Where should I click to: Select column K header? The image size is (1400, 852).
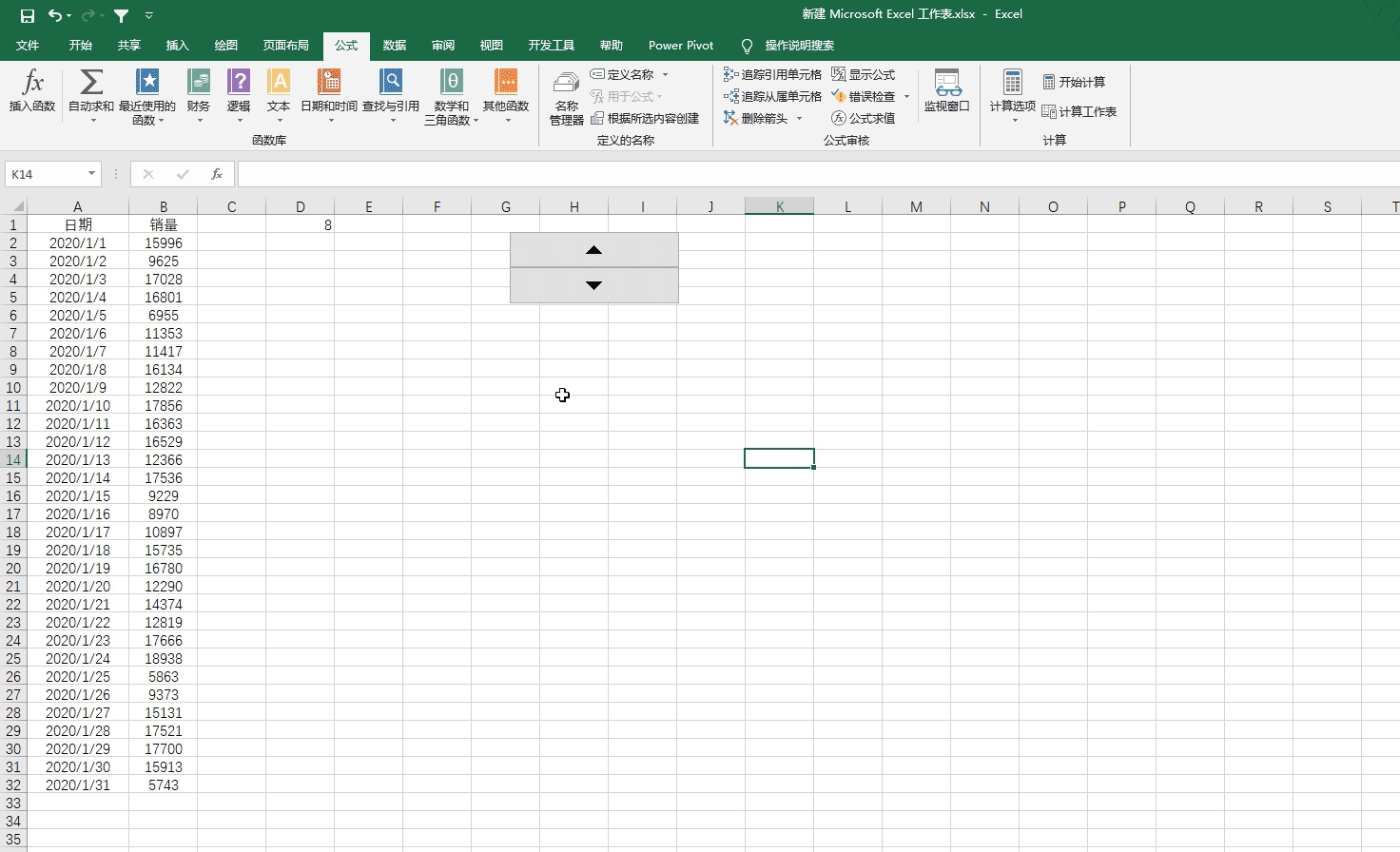pyautogui.click(x=780, y=206)
